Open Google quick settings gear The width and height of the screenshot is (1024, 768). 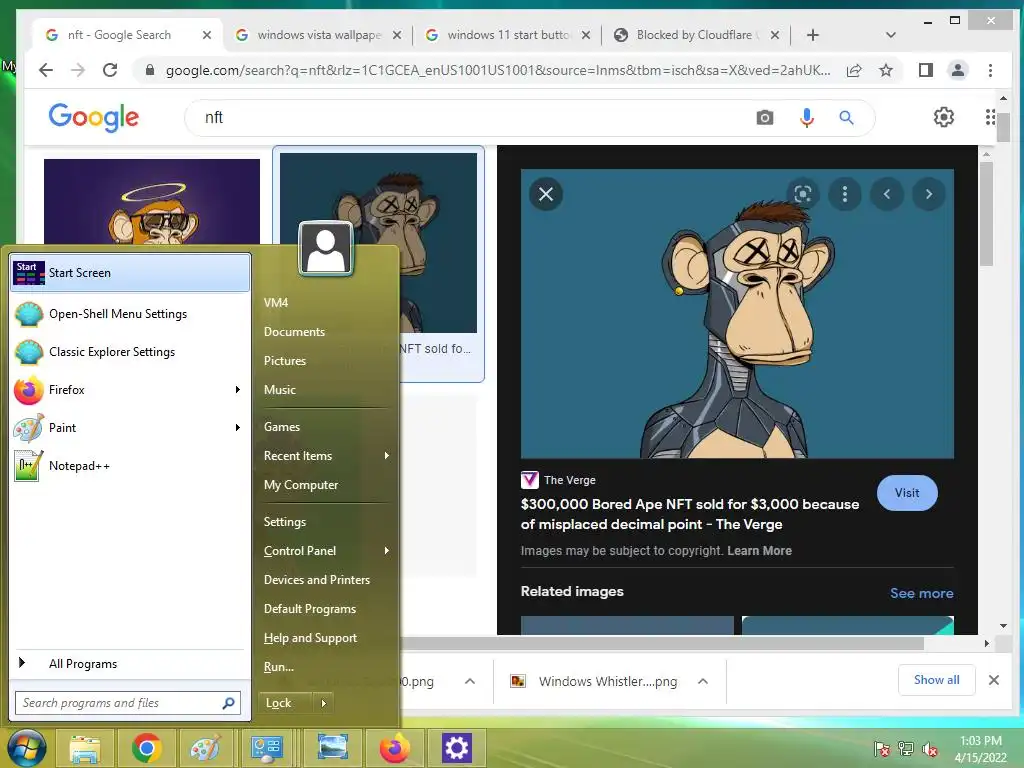[943, 117]
